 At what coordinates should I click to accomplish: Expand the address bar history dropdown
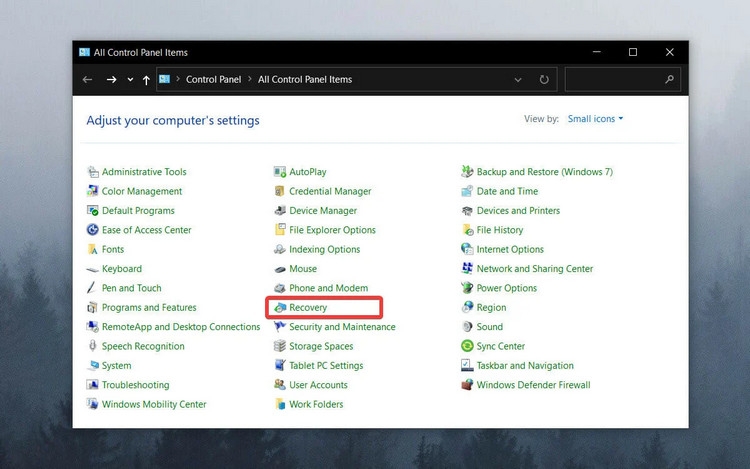click(518, 80)
